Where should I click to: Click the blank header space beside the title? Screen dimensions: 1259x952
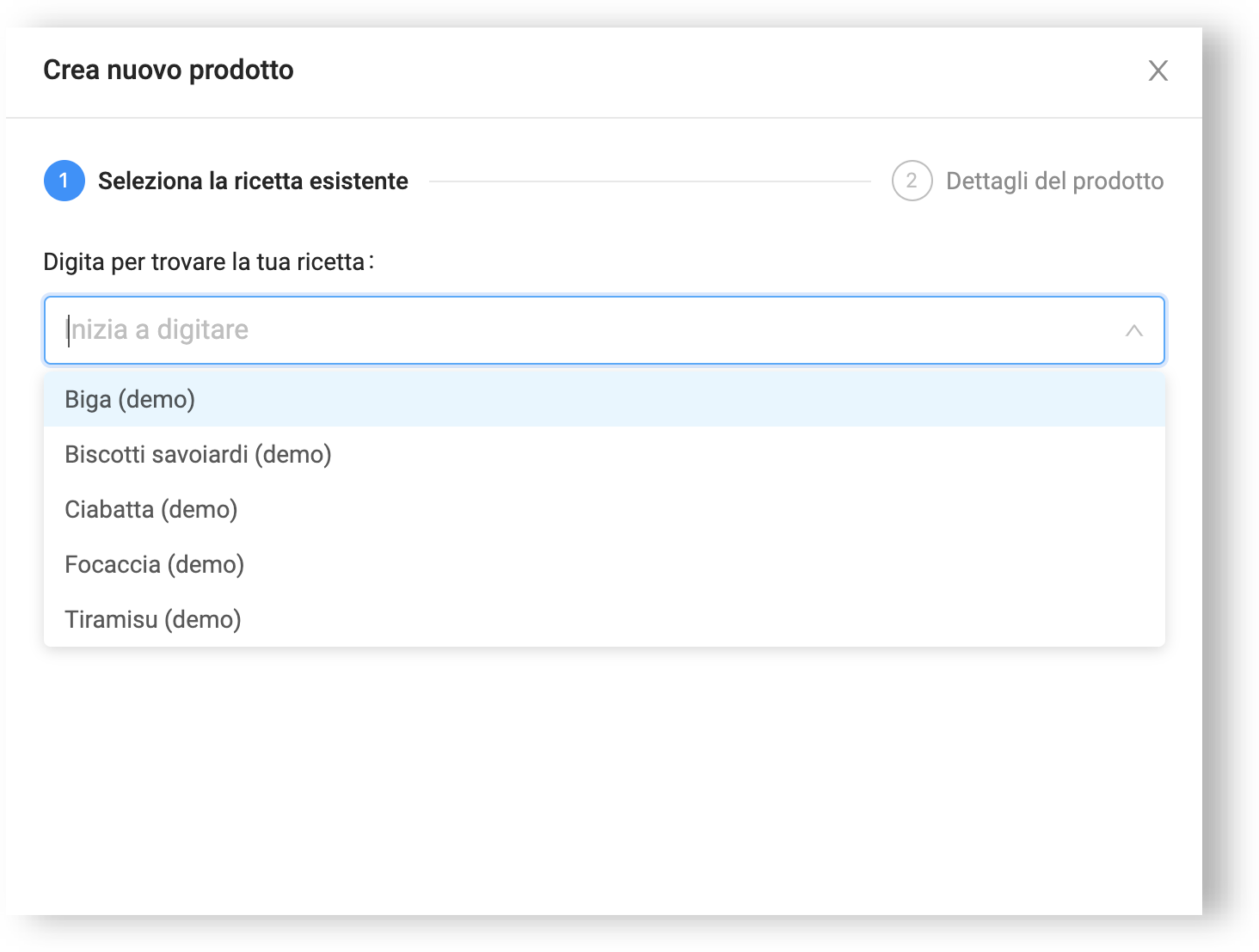(x=688, y=71)
